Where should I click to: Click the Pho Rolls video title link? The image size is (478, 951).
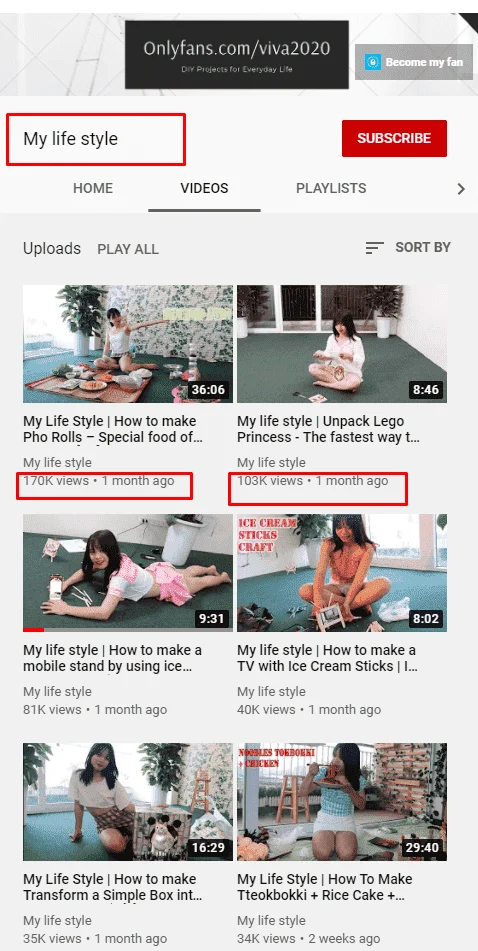pos(113,429)
